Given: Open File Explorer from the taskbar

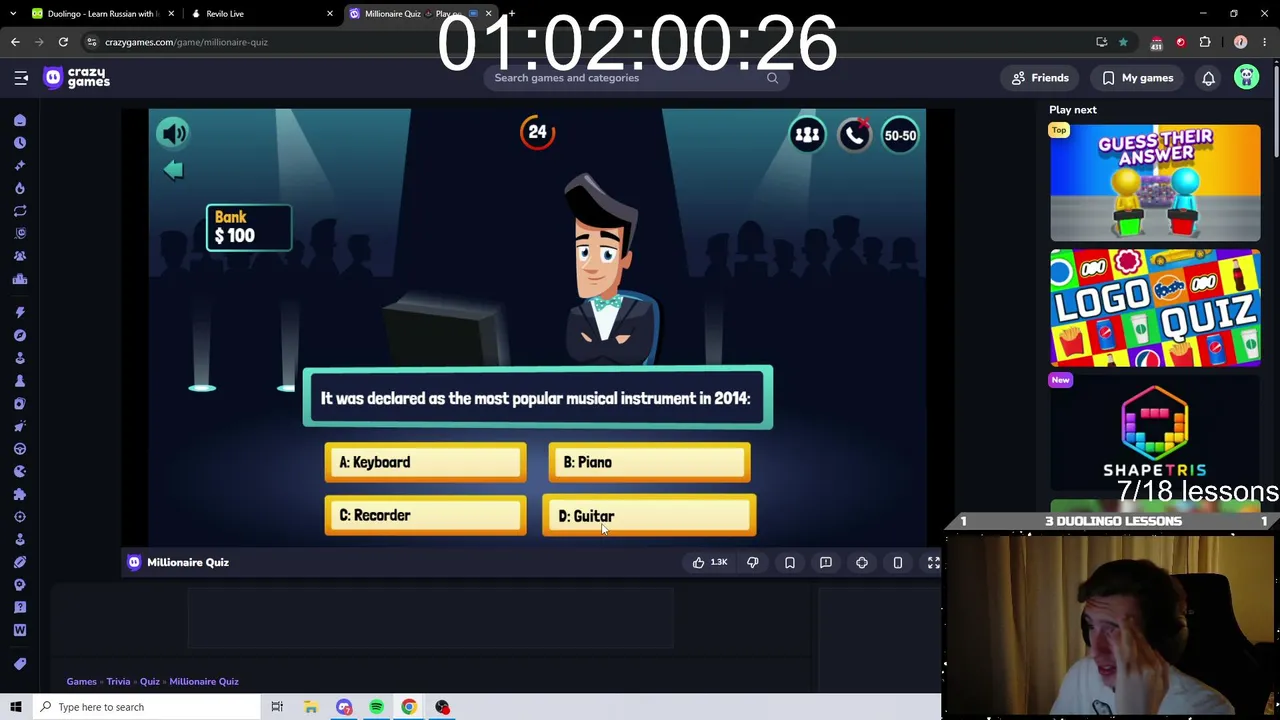Looking at the screenshot, I should 311,707.
